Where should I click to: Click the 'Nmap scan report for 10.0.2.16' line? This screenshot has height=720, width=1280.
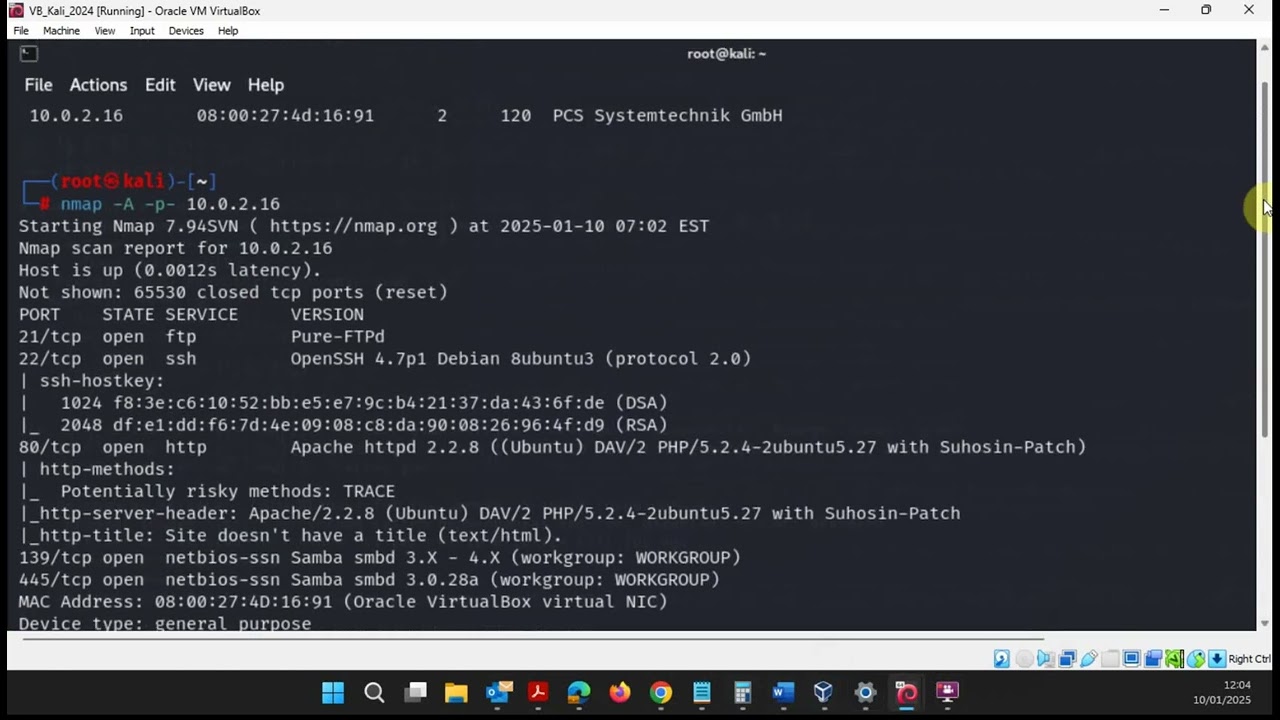(175, 248)
